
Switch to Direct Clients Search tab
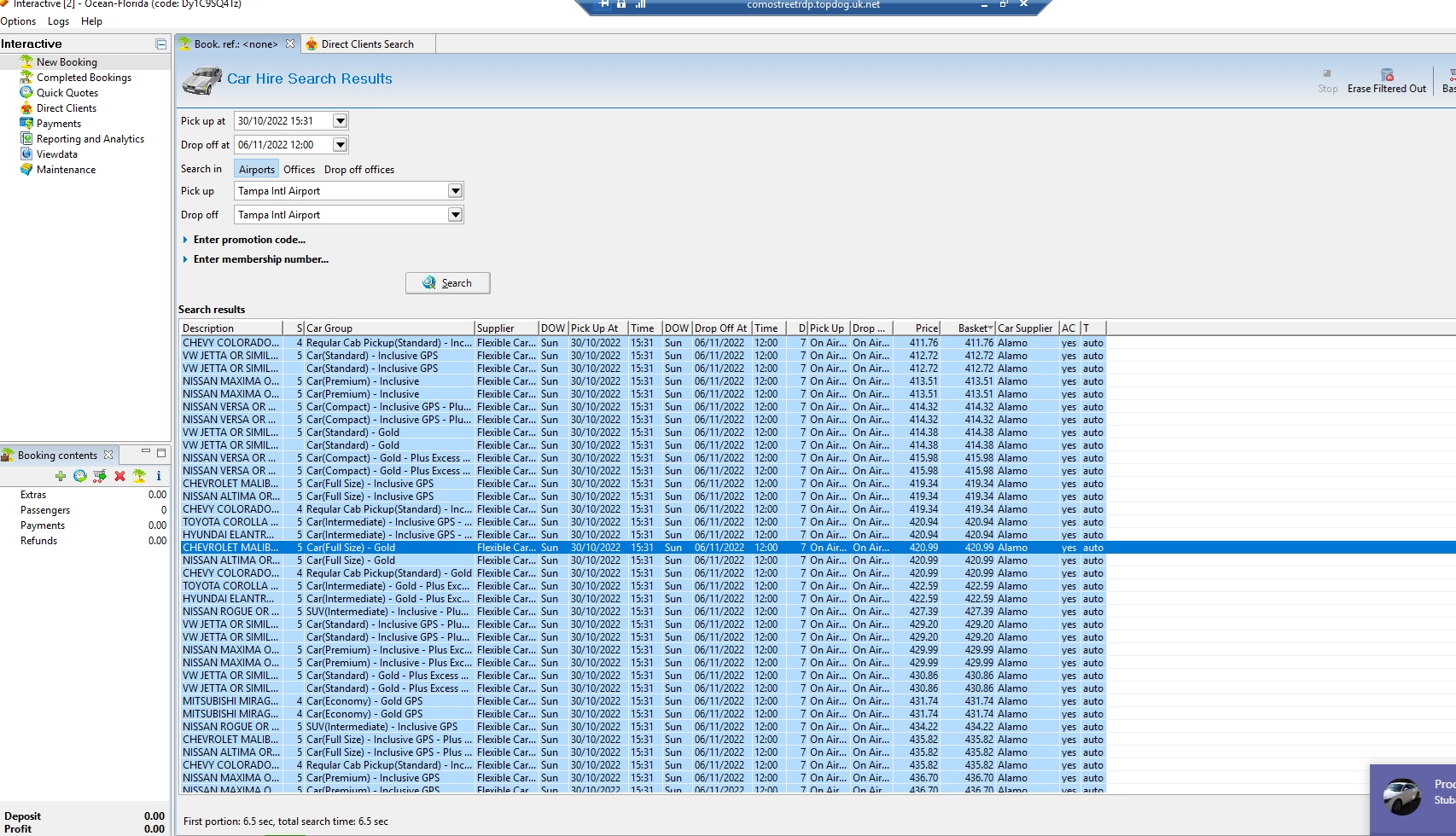pos(367,44)
